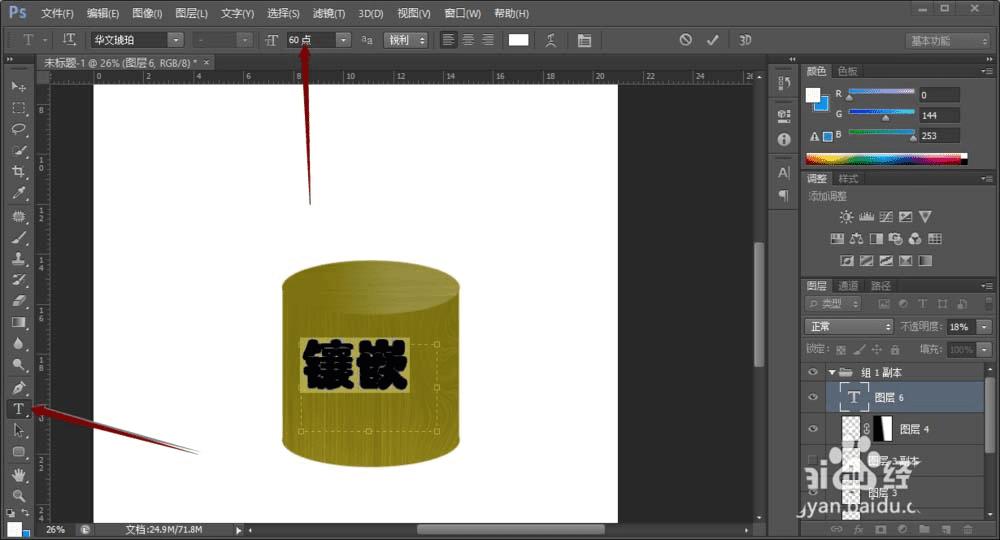Collapse the 组 1 副本 layer group
Image resolution: width=1000 pixels, height=540 pixels.
pos(830,372)
